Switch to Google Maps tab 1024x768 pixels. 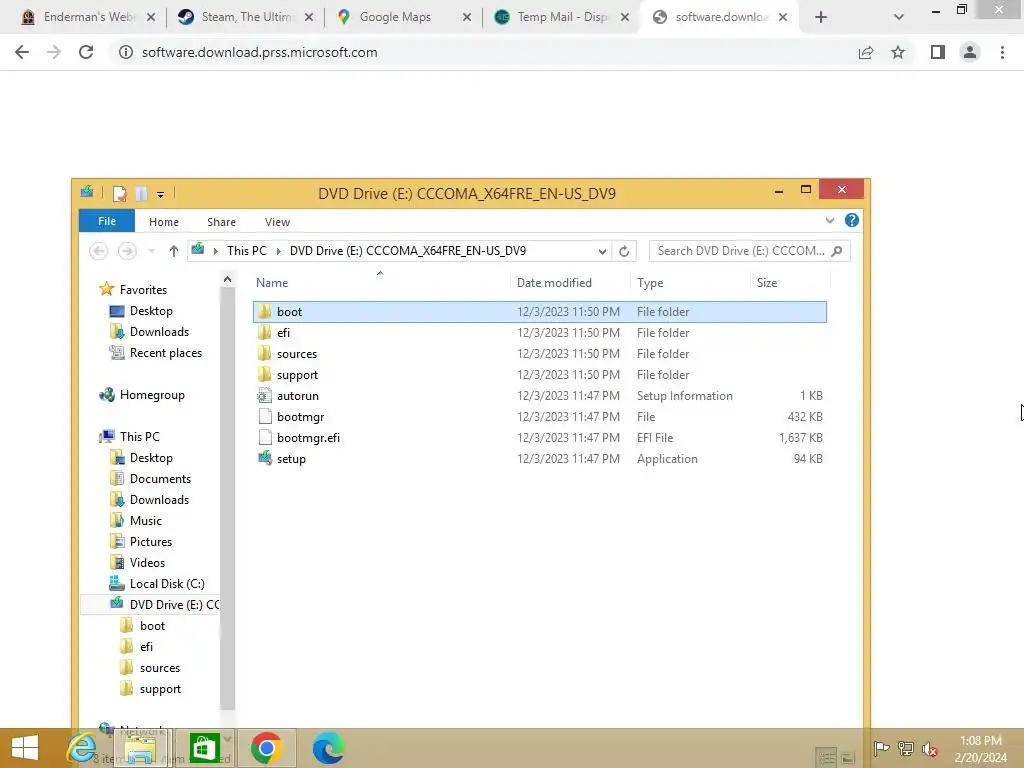(x=395, y=17)
